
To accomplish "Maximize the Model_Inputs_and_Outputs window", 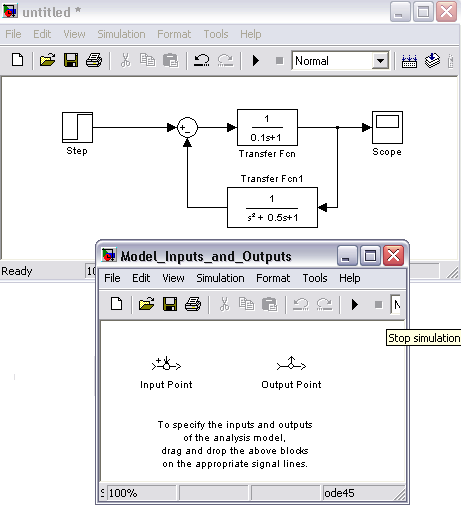I will [370, 256].
